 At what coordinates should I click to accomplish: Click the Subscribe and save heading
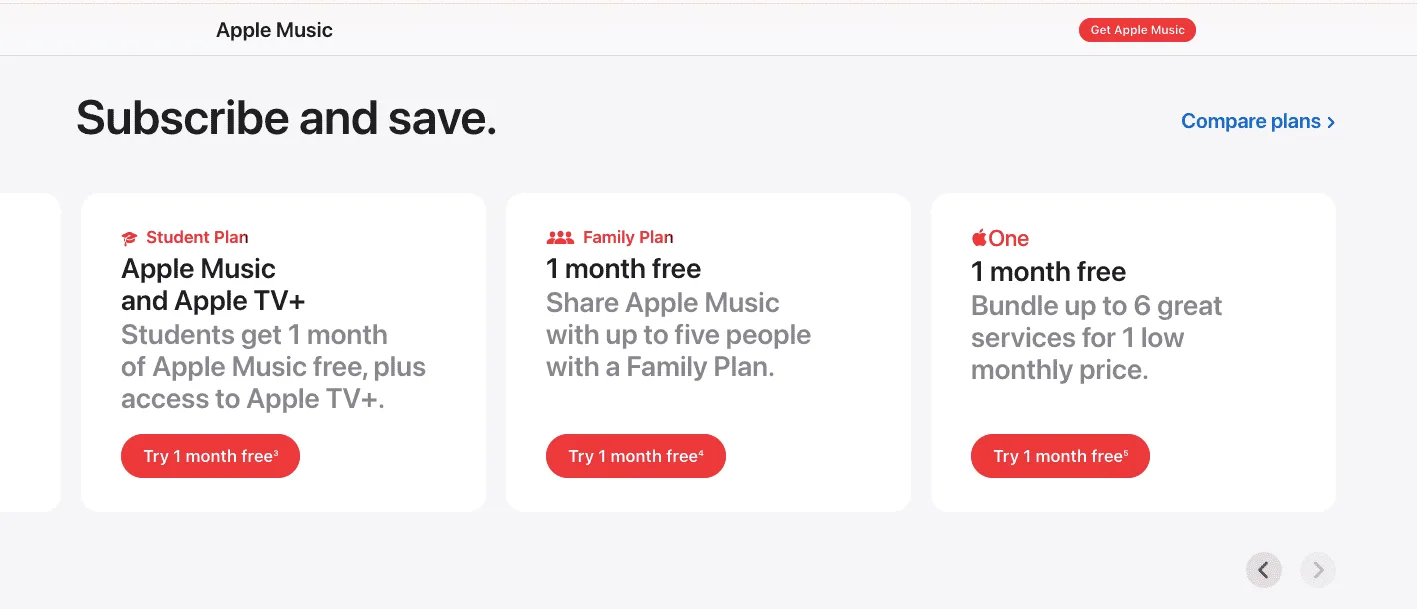coord(287,118)
